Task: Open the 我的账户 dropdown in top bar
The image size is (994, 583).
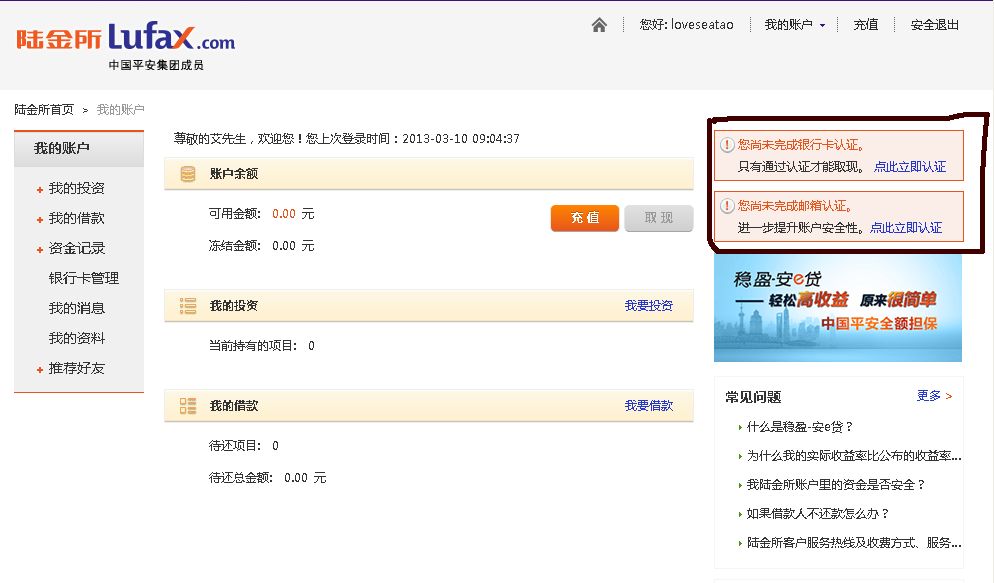Action: click(x=795, y=25)
